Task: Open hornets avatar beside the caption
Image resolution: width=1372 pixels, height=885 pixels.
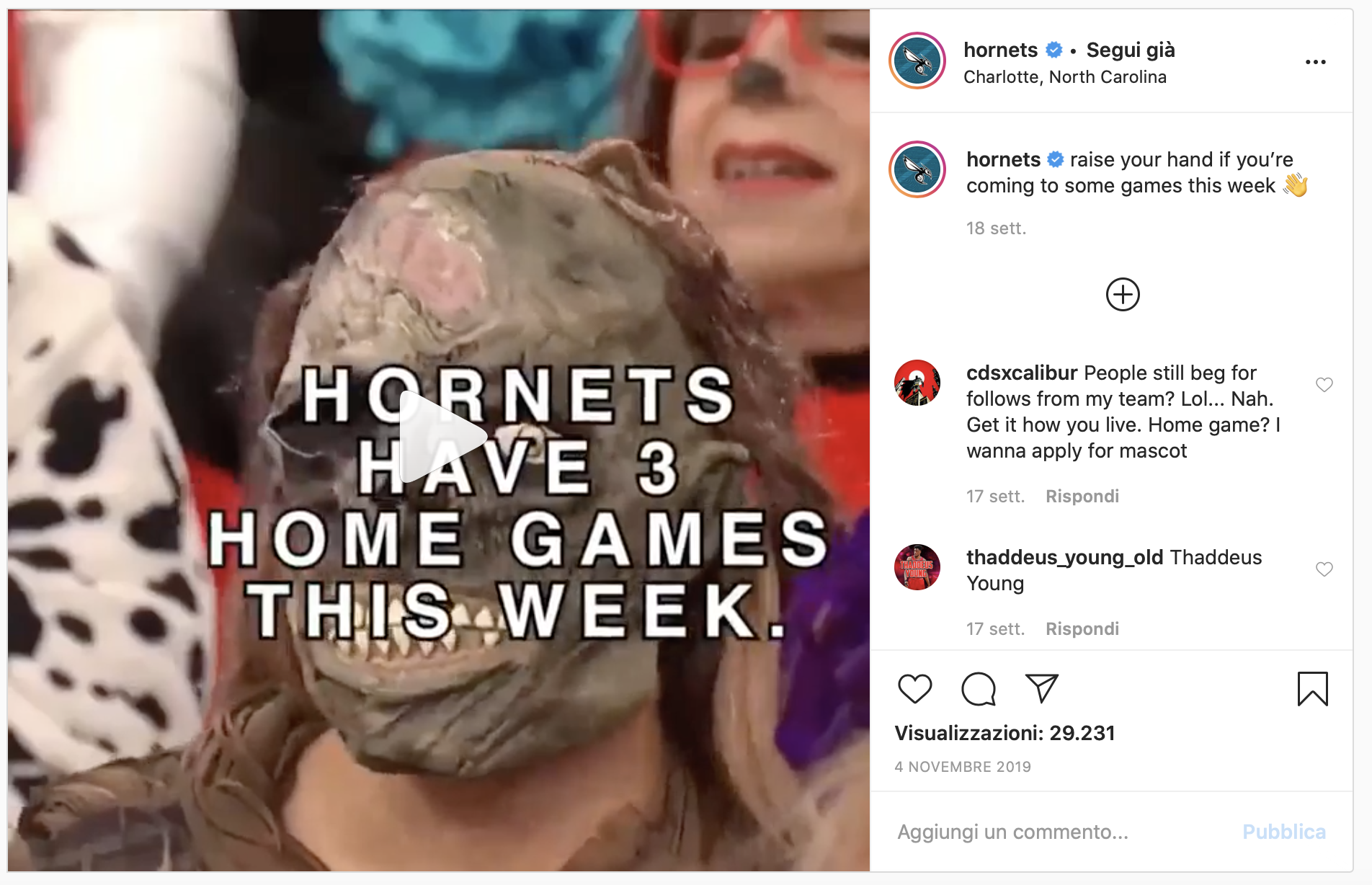Action: pos(917,169)
